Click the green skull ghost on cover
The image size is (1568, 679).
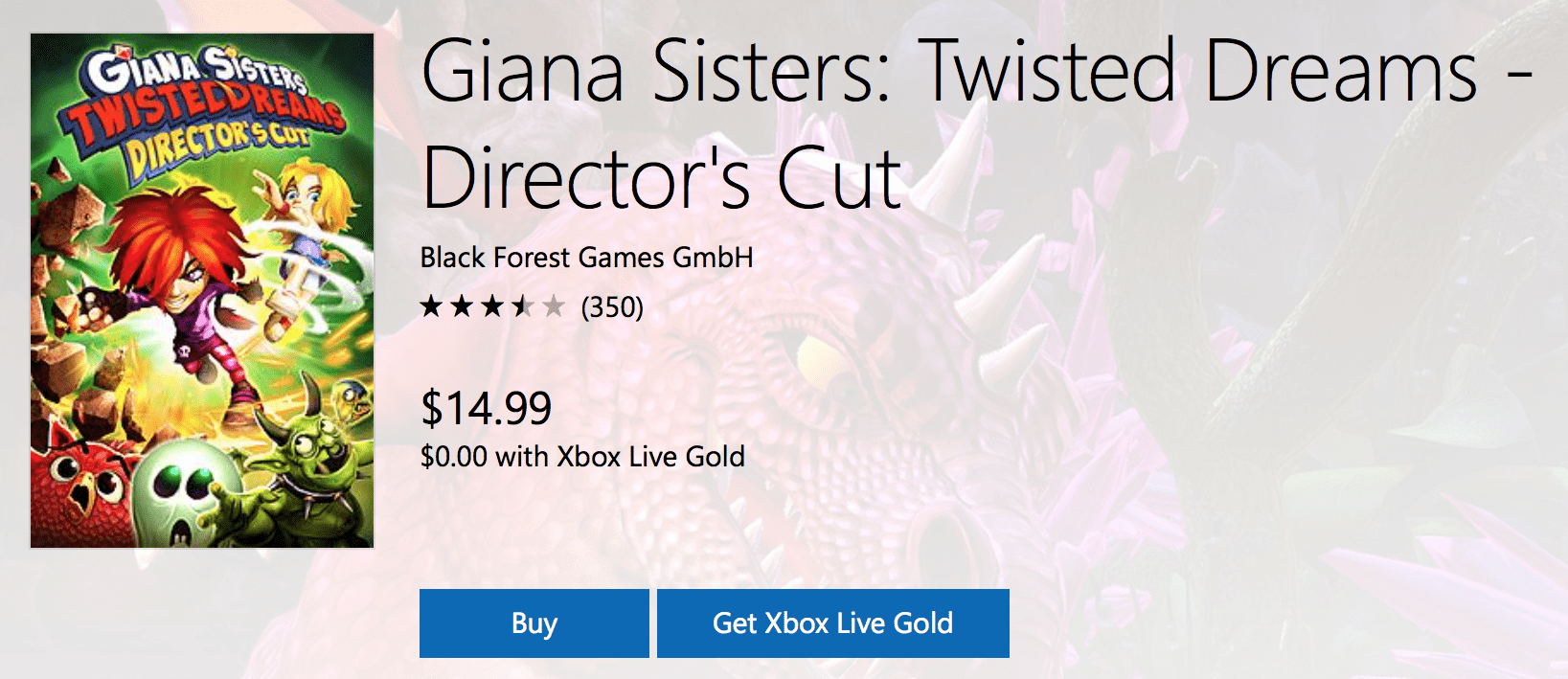tap(187, 488)
